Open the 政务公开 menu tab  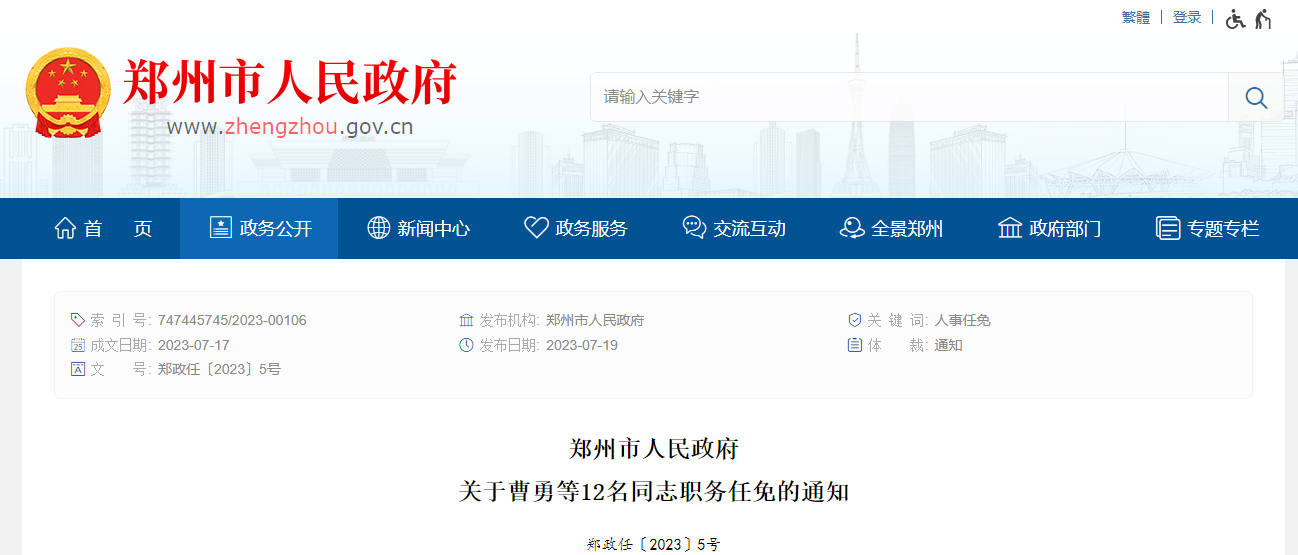(x=259, y=228)
